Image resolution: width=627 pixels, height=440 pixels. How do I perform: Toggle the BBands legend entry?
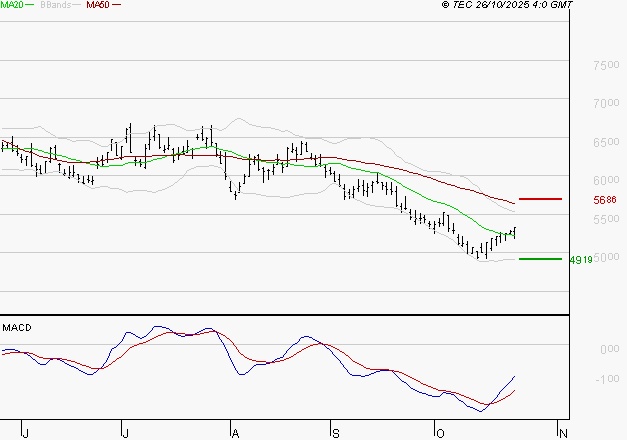click(x=56, y=5)
